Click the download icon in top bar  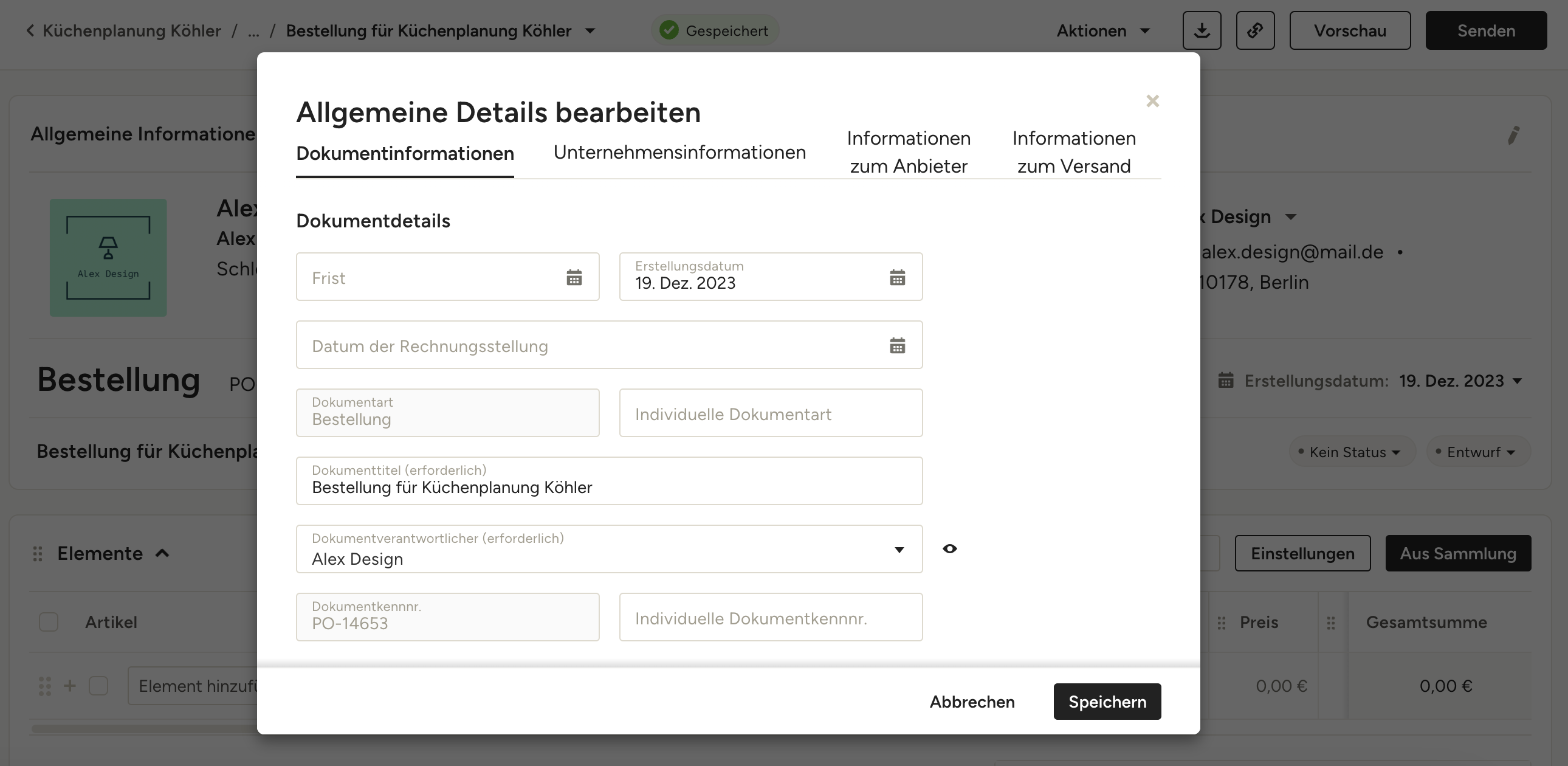1202,30
